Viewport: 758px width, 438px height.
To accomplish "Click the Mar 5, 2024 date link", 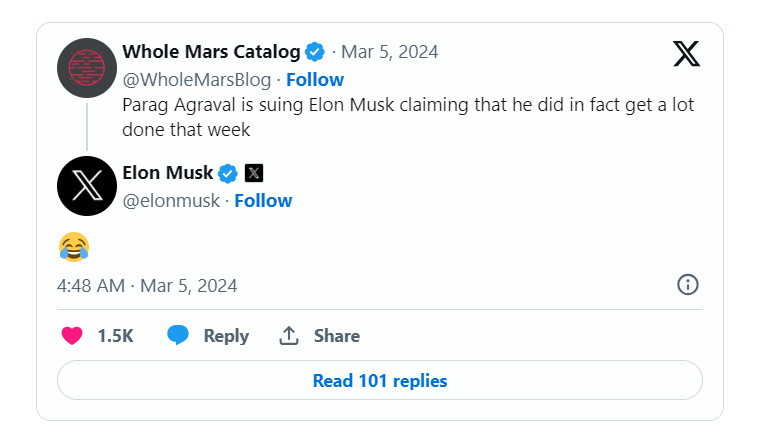I will coord(391,52).
